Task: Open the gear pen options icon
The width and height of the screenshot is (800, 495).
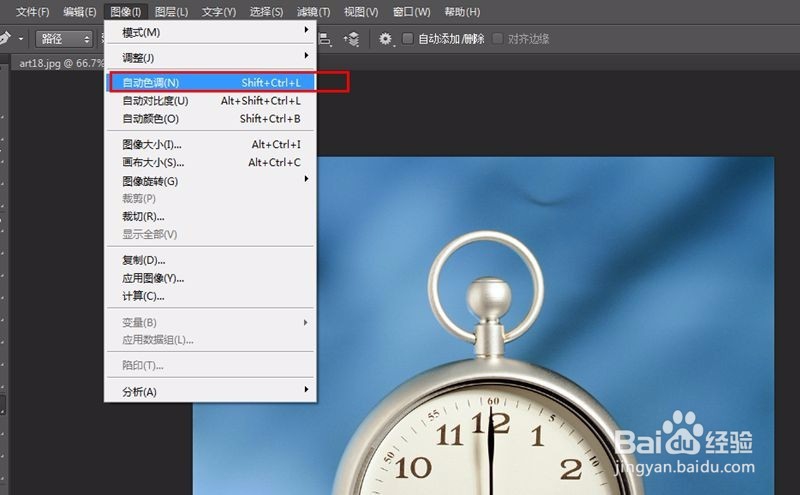Action: tap(386, 39)
